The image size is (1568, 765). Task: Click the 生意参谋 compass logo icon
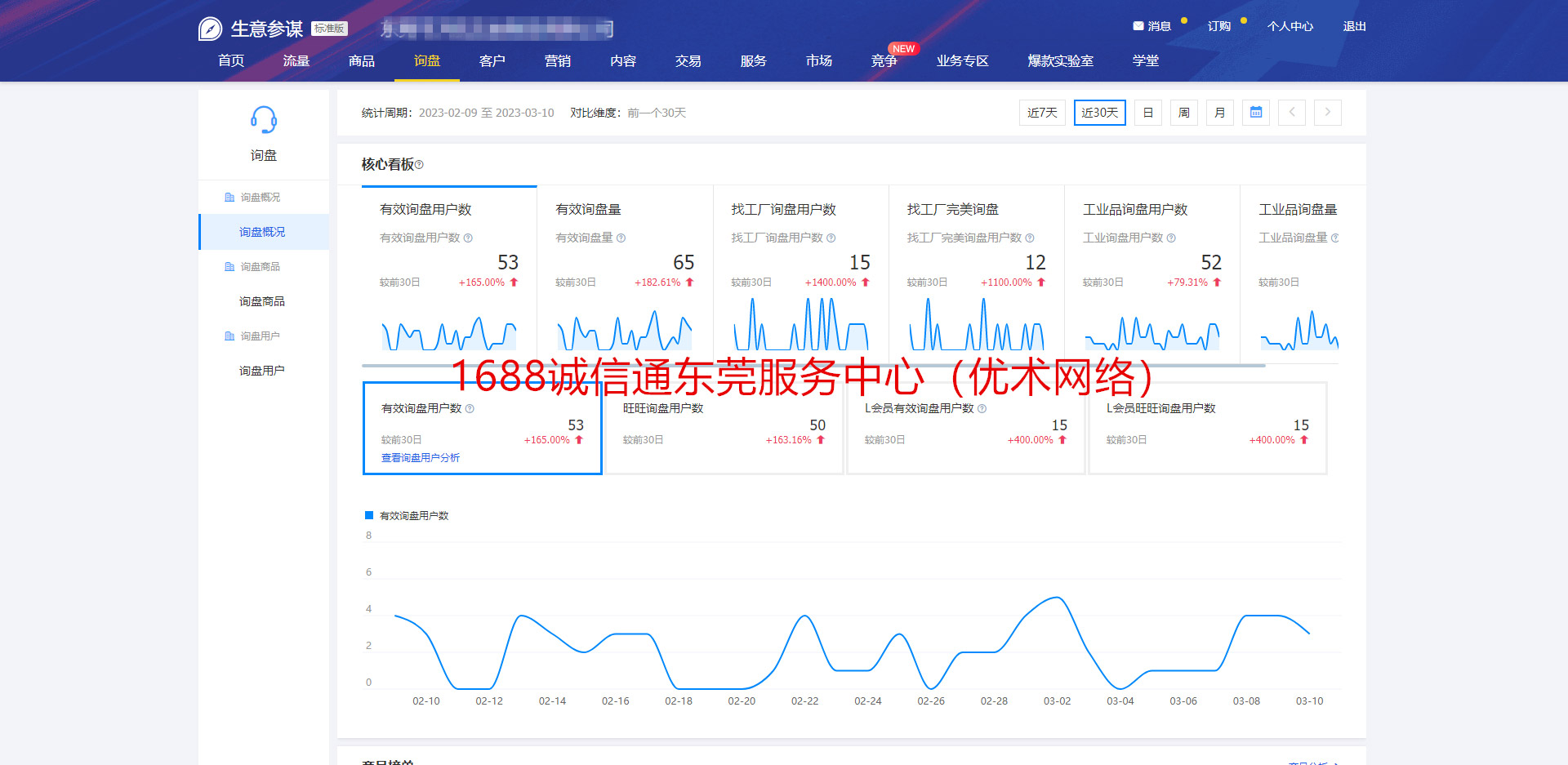pyautogui.click(x=210, y=29)
